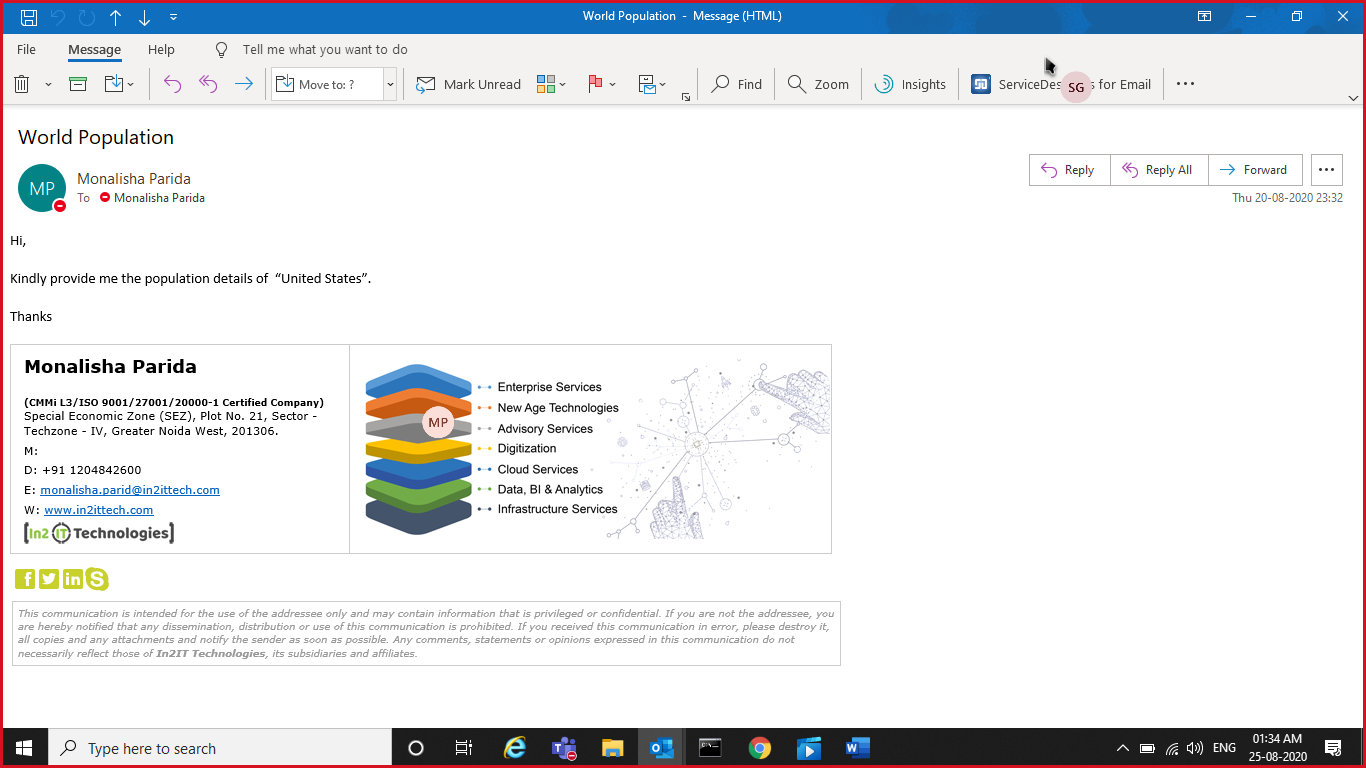Click Forward in message header
This screenshot has width=1366, height=768.
1255,170
